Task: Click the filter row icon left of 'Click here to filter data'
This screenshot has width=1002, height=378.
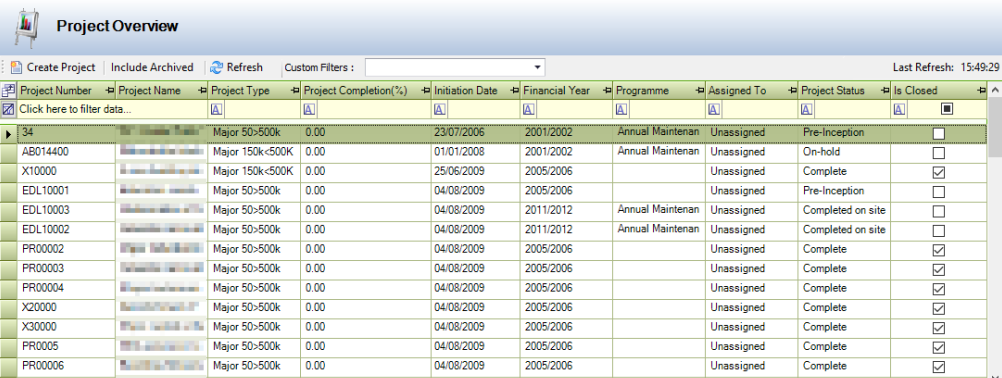Action: coord(9,109)
